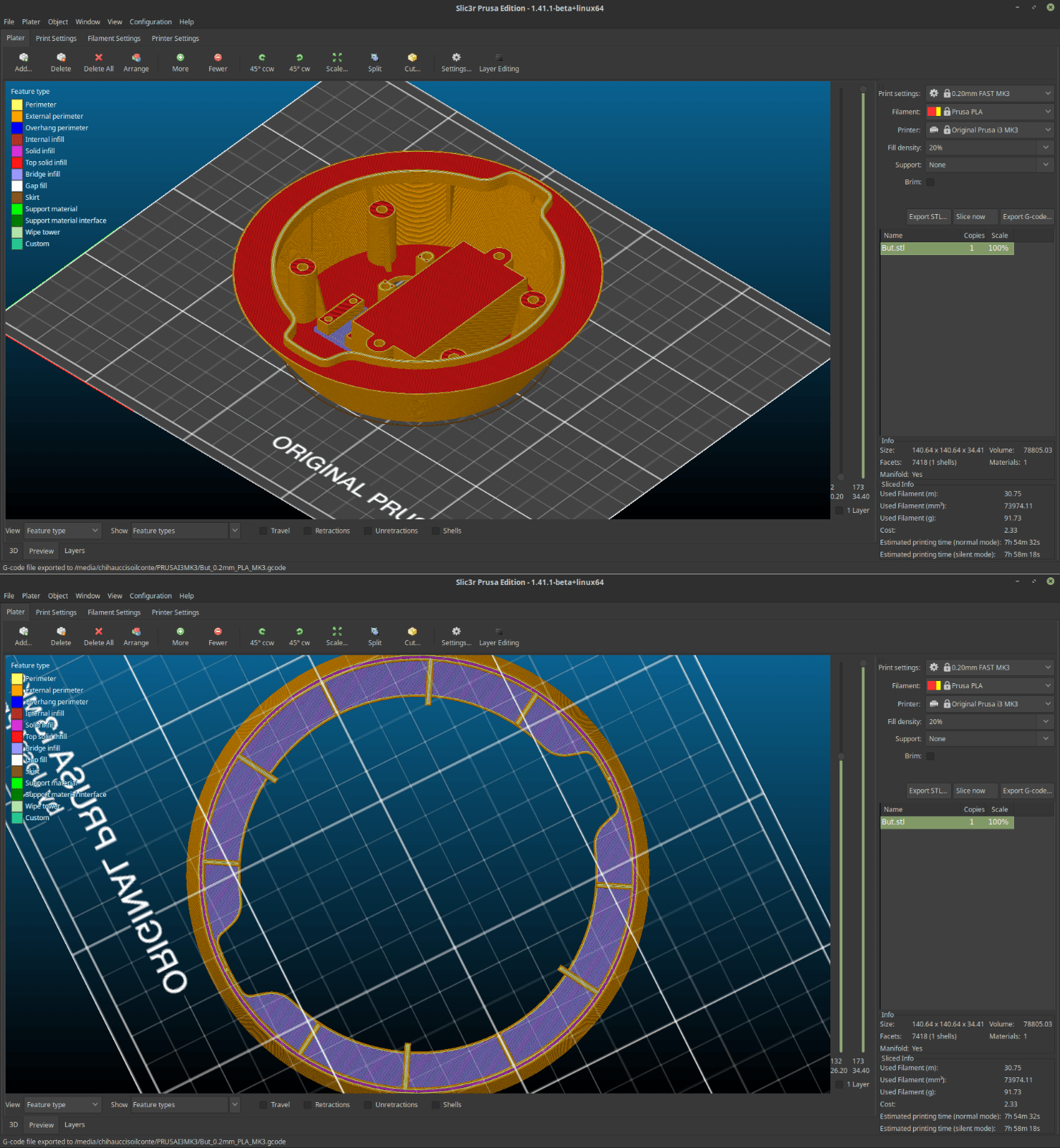The width and height of the screenshot is (1060, 1148).
Task: Switch to 3D view tab, bottom window
Action: tap(13, 1125)
